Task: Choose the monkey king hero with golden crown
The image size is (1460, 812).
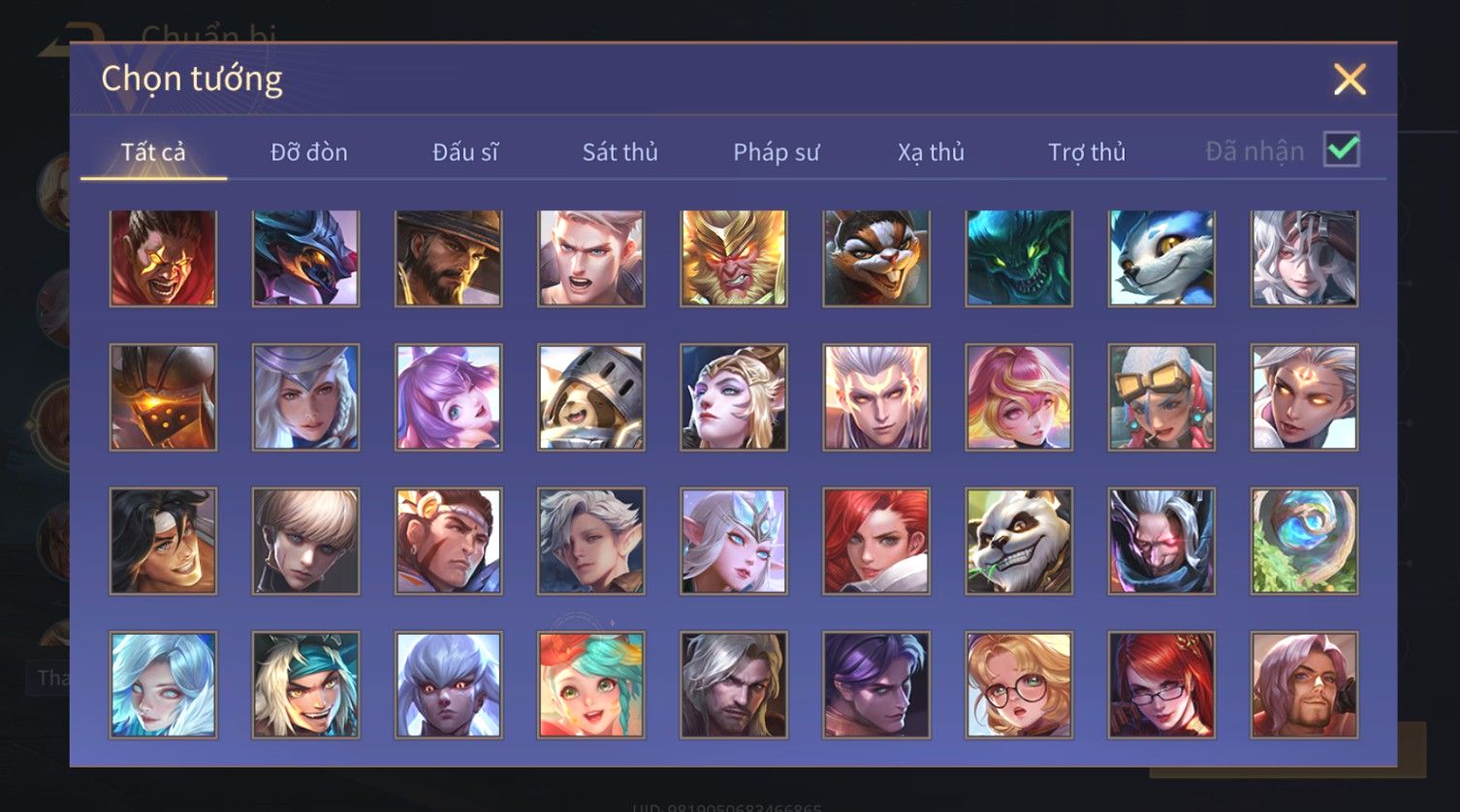Action: pos(734,258)
